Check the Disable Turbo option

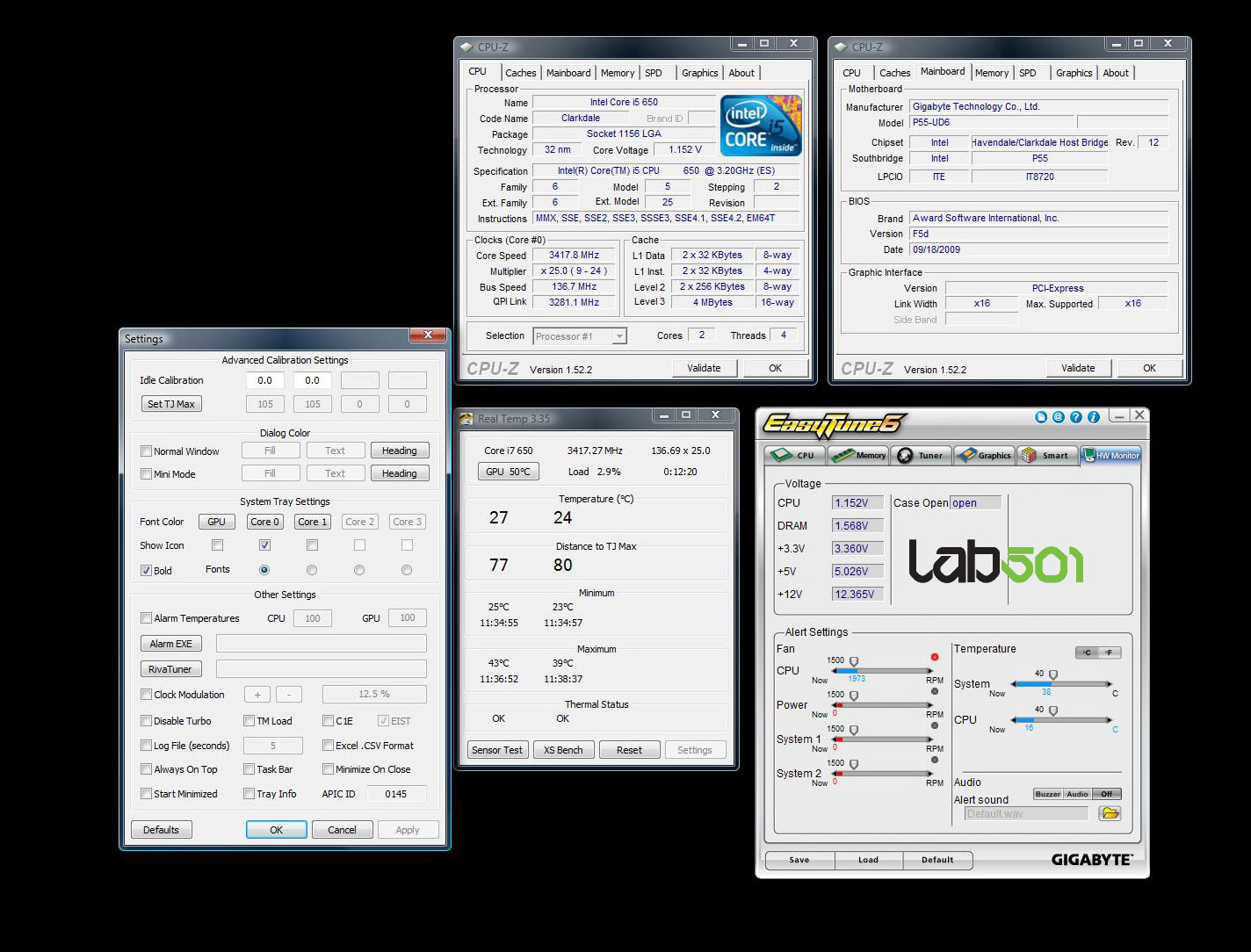click(x=146, y=721)
